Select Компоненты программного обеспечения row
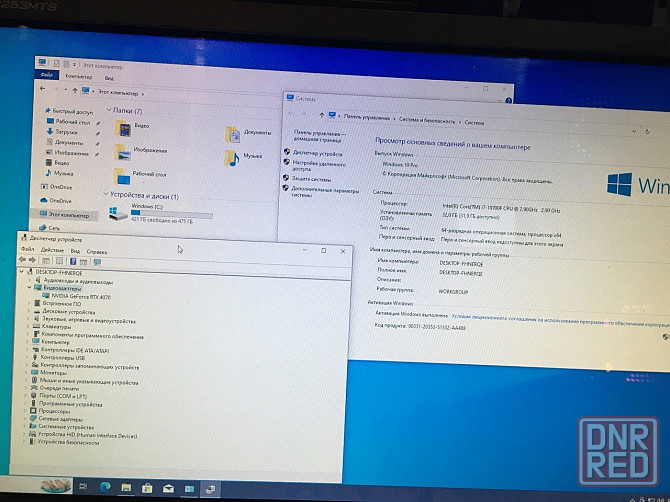Screen dimensions: 670x502 pyautogui.click(x=92, y=336)
